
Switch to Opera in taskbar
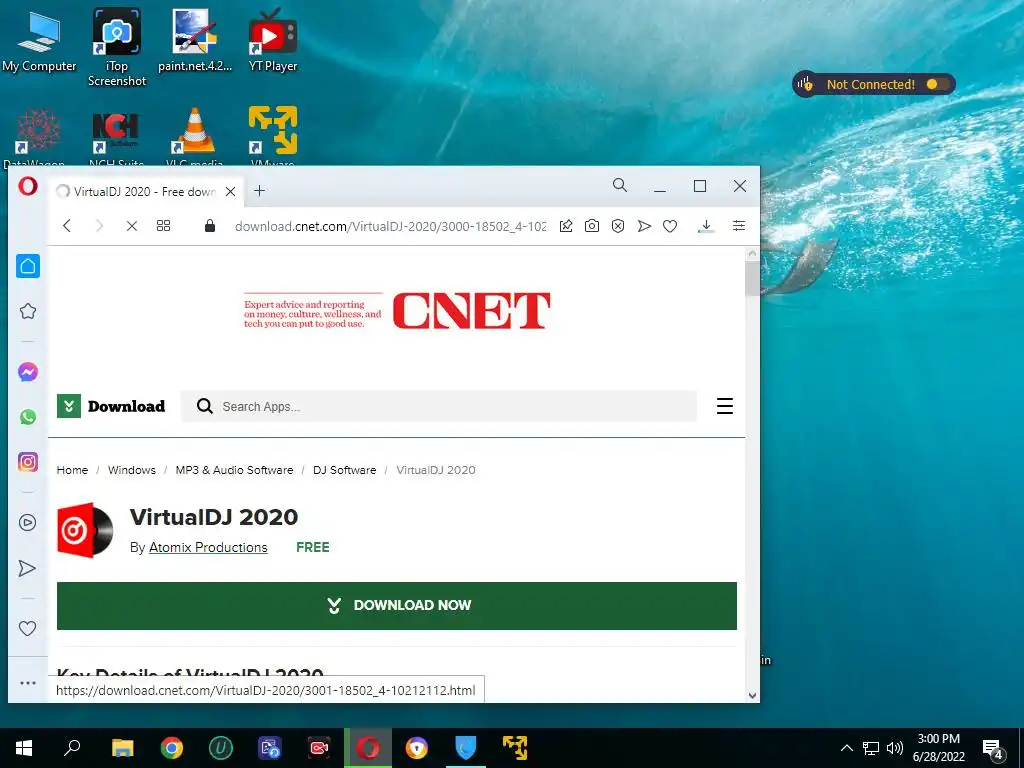(368, 748)
